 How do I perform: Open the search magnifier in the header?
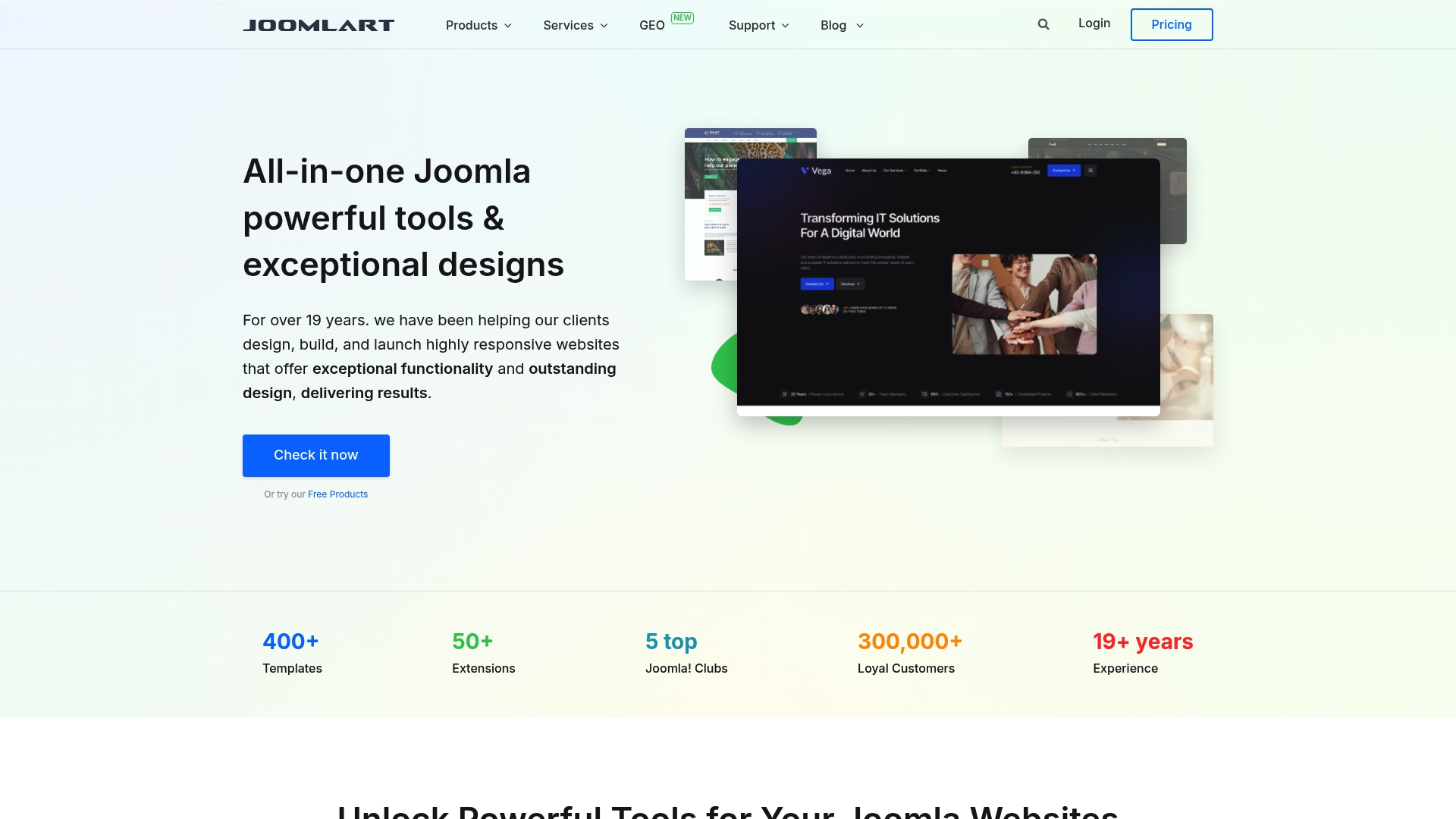click(x=1043, y=24)
